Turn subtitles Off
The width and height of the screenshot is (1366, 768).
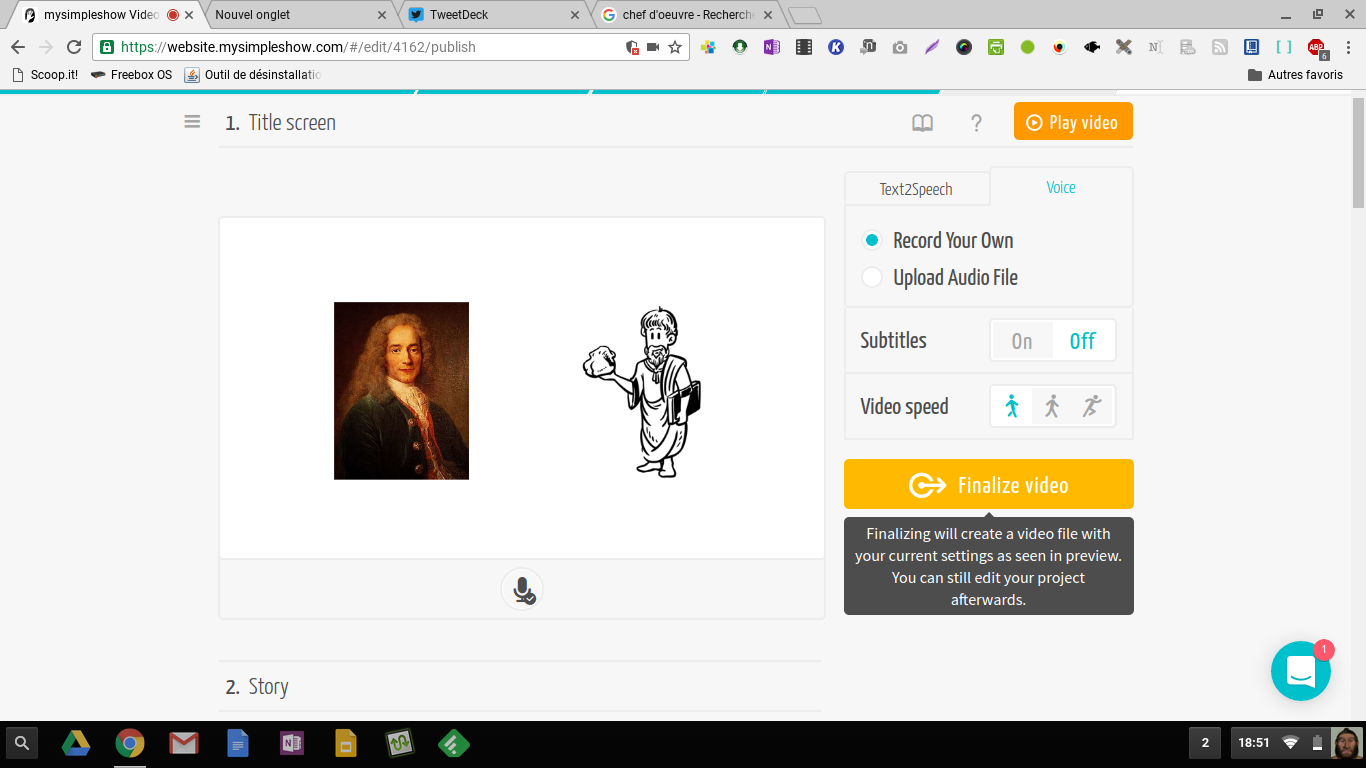point(1082,341)
